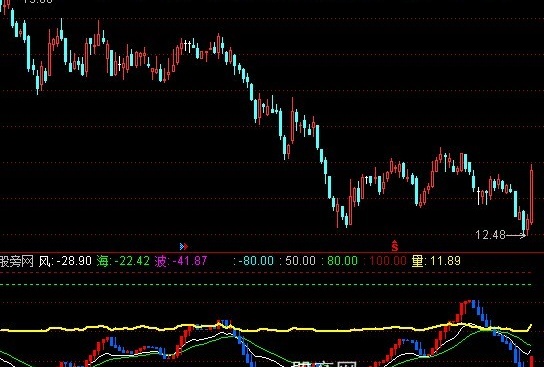
Task: Click the 股旁网 indicator name
Action: click(17, 261)
